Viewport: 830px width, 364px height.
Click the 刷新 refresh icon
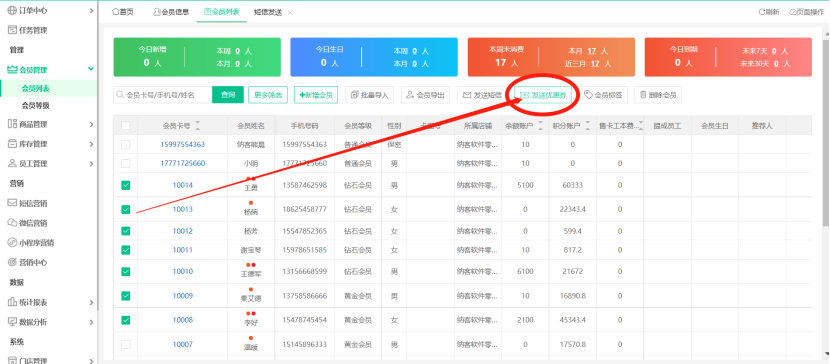(x=761, y=12)
